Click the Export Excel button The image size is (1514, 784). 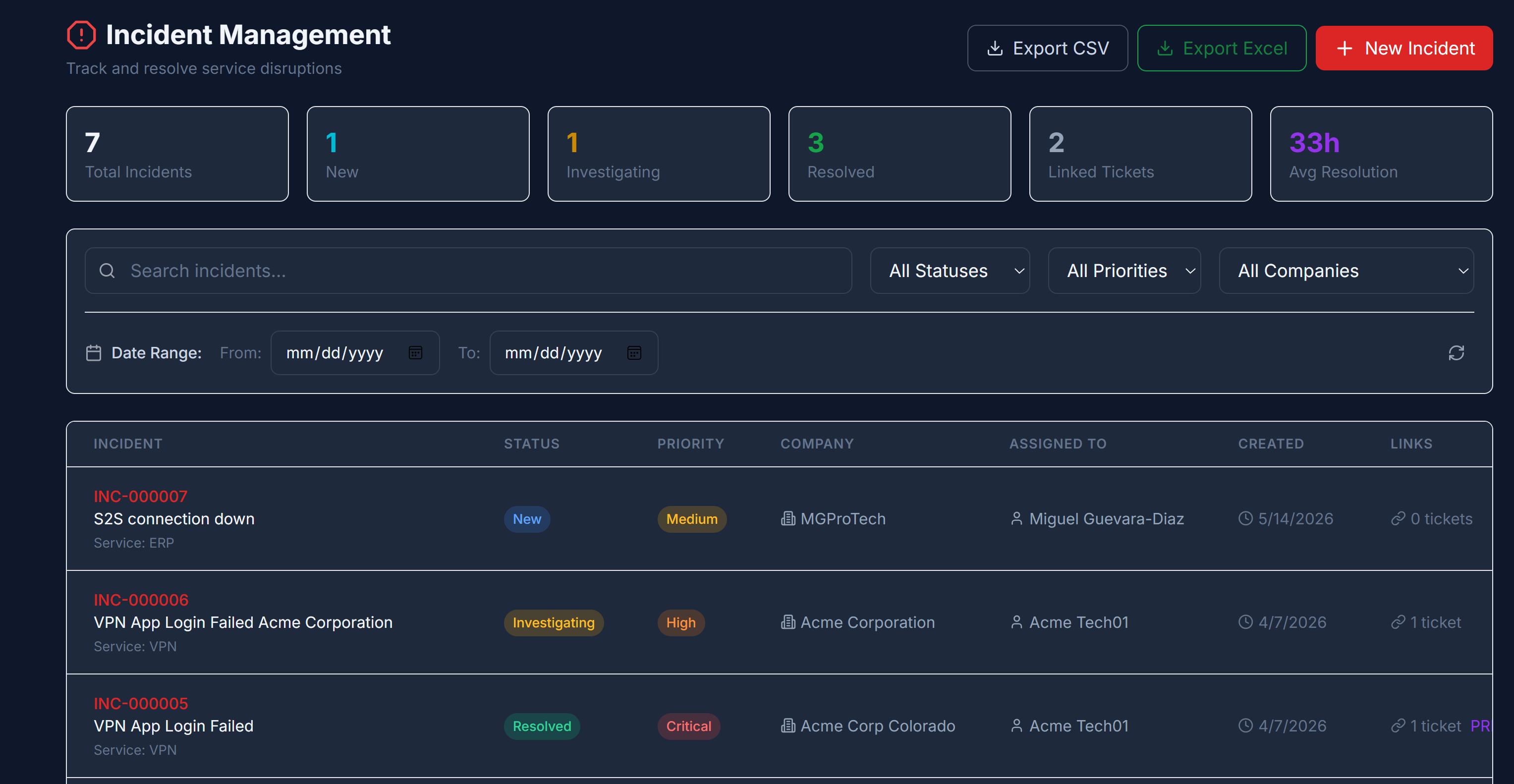point(1221,48)
